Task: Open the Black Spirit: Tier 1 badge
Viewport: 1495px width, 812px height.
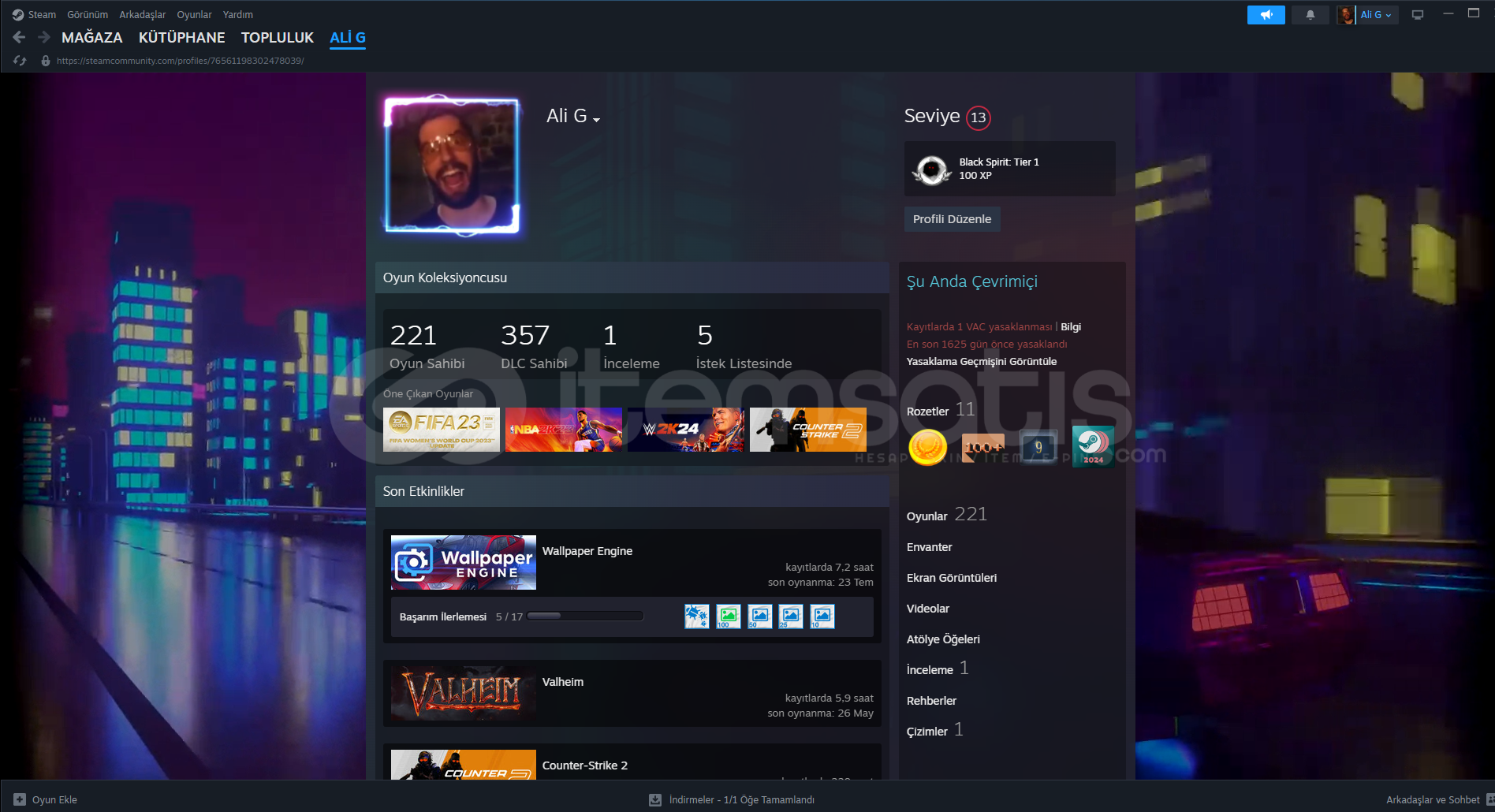Action: 1009,169
